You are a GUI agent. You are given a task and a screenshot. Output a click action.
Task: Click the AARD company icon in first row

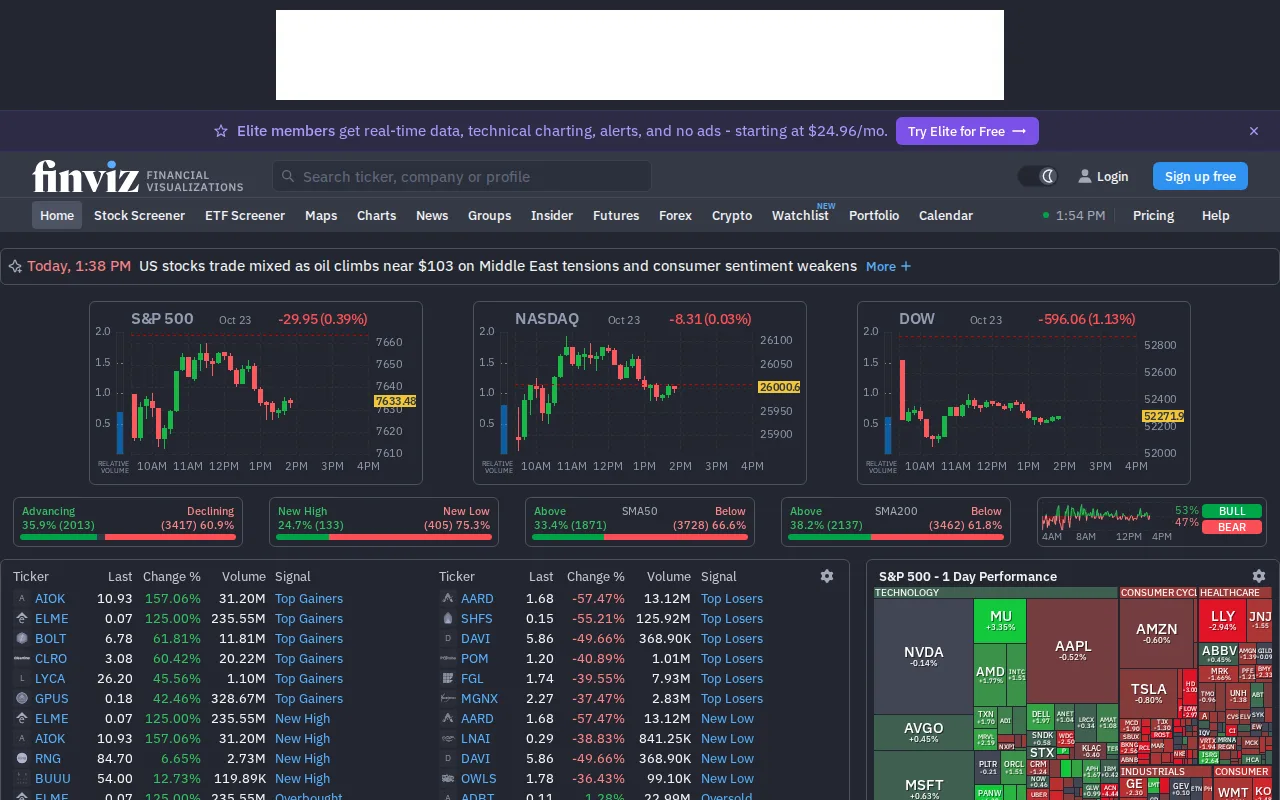pos(448,598)
